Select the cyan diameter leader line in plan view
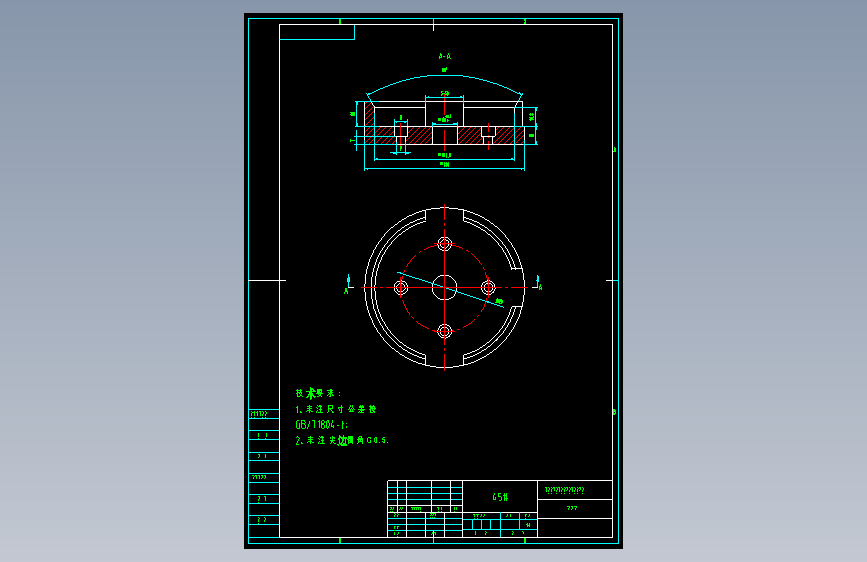 click(451, 289)
